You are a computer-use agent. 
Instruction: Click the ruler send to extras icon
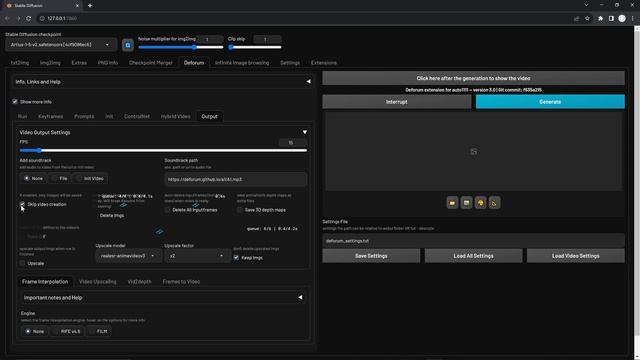494,203
